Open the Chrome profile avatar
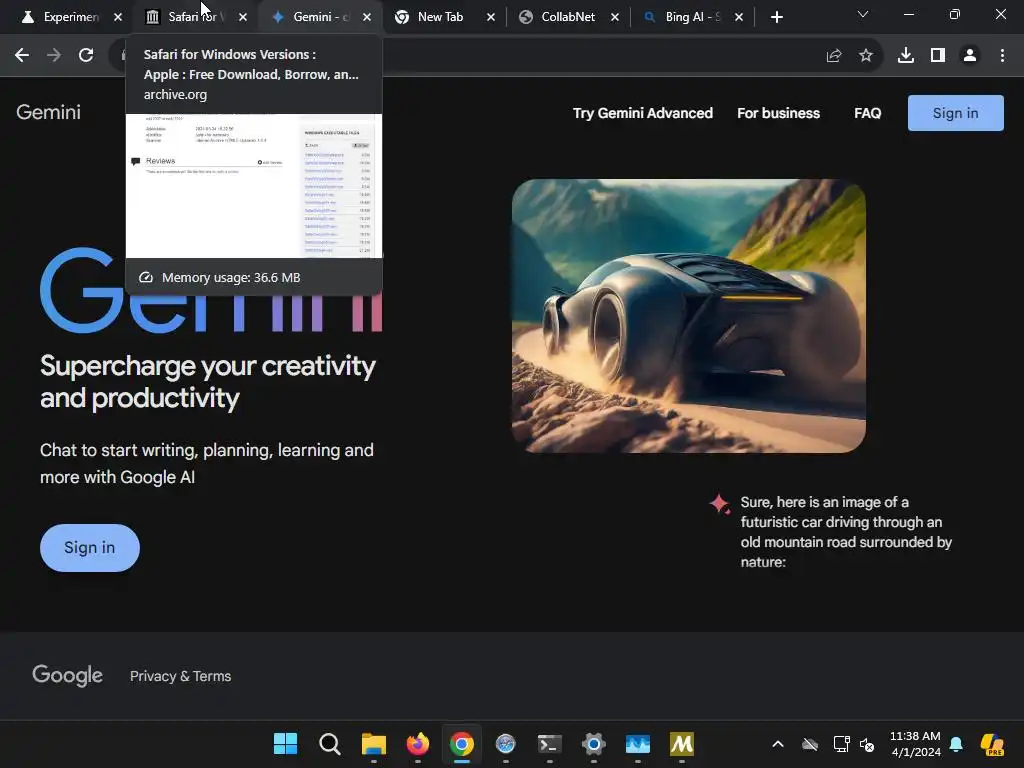The width and height of the screenshot is (1024, 768). (x=970, y=56)
